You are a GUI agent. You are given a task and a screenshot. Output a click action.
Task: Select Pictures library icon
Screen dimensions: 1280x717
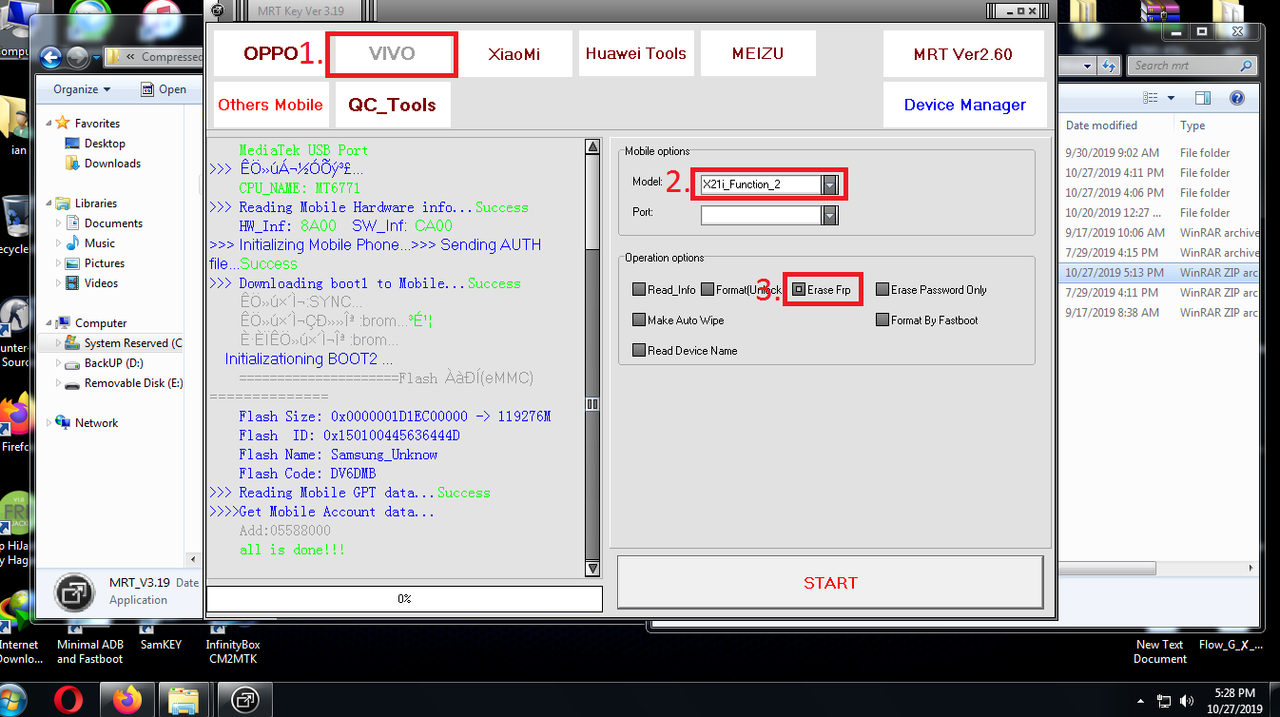73,263
